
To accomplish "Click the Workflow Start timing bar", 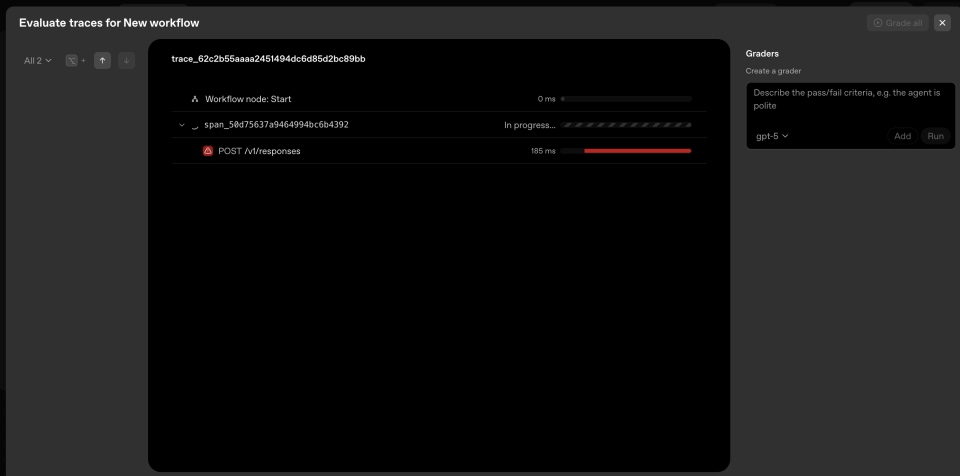I will pos(626,99).
